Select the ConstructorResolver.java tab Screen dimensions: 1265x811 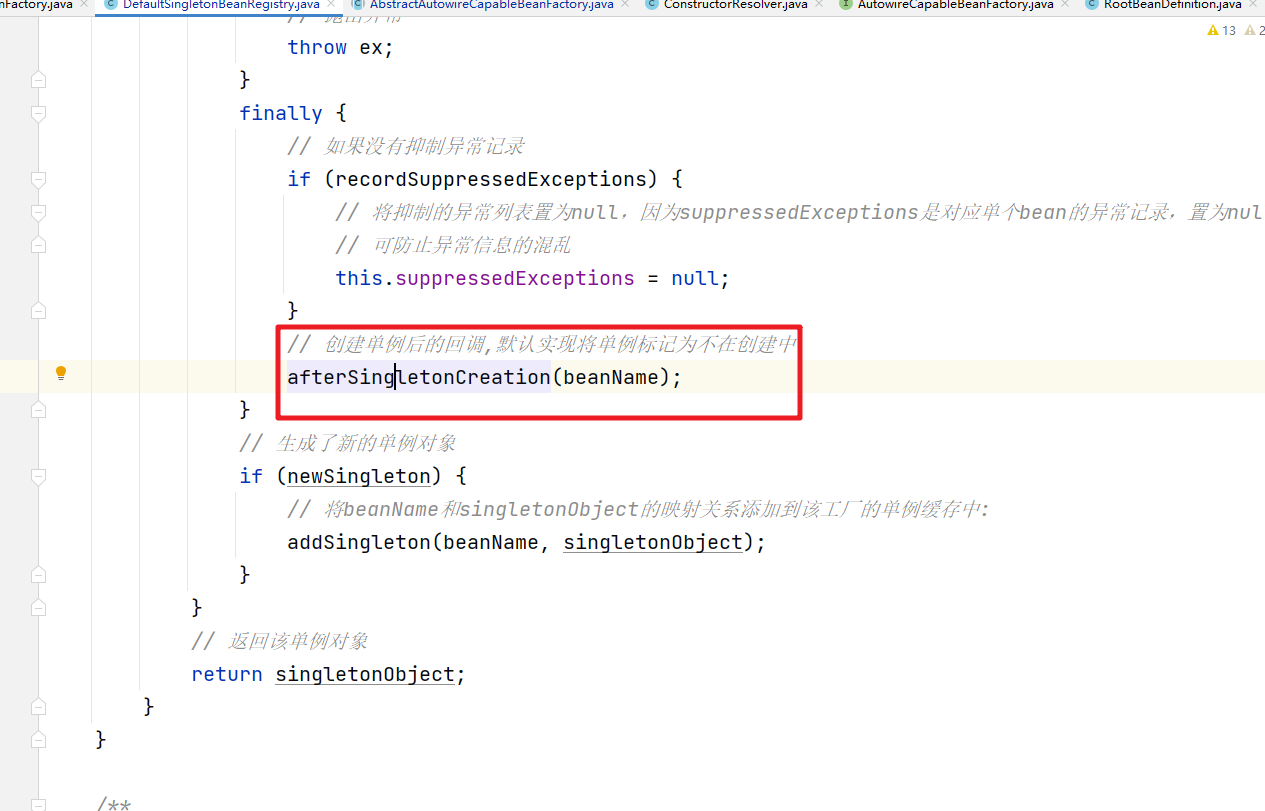click(735, 5)
